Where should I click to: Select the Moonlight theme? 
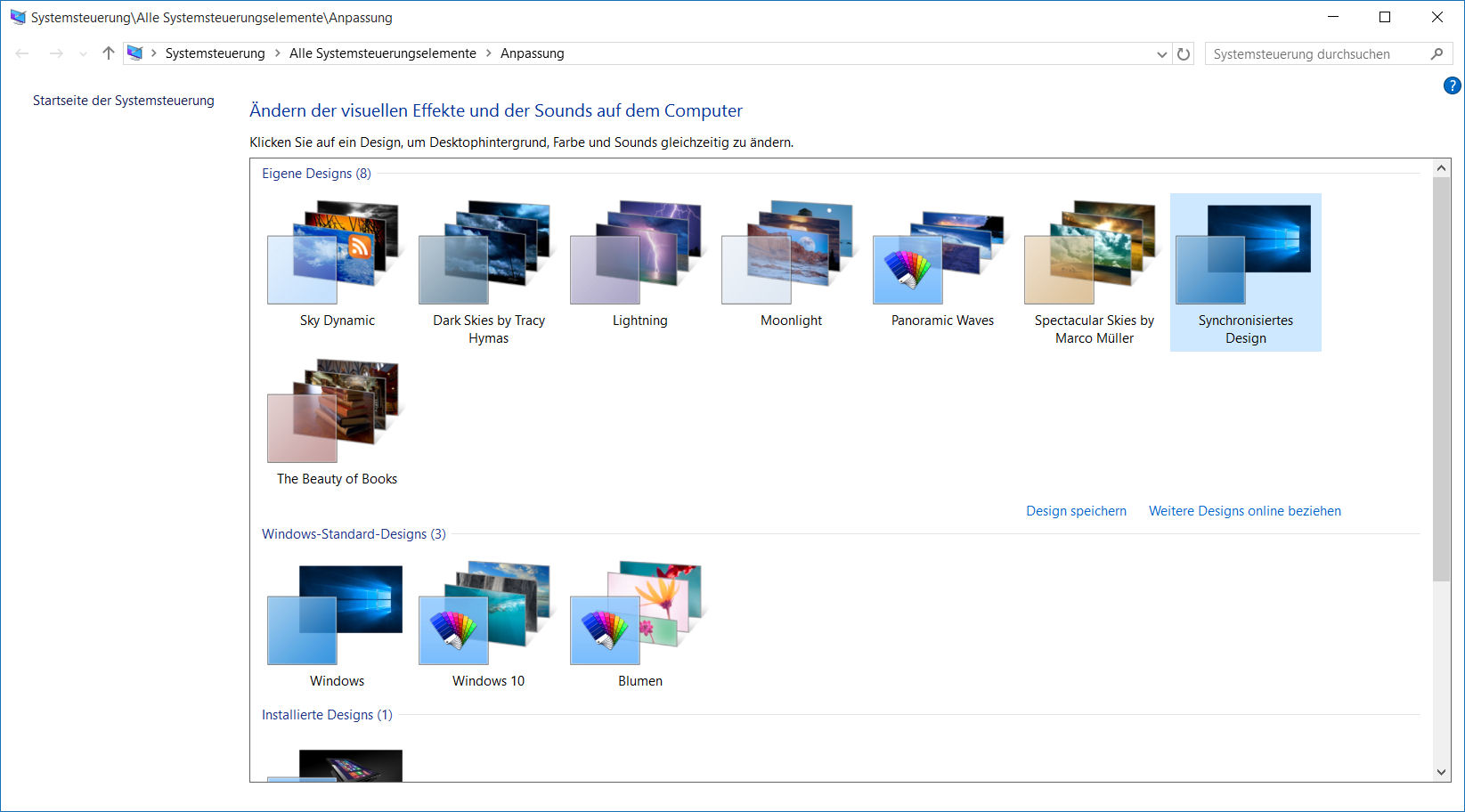[x=791, y=264]
